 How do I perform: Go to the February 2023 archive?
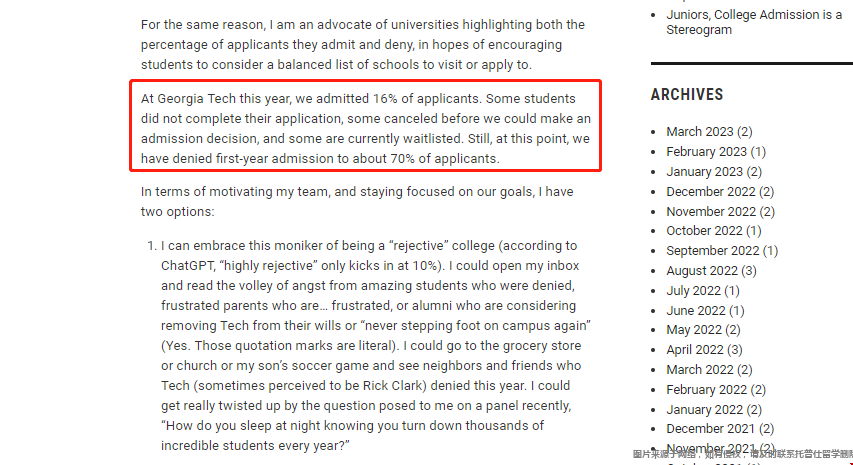pos(706,152)
